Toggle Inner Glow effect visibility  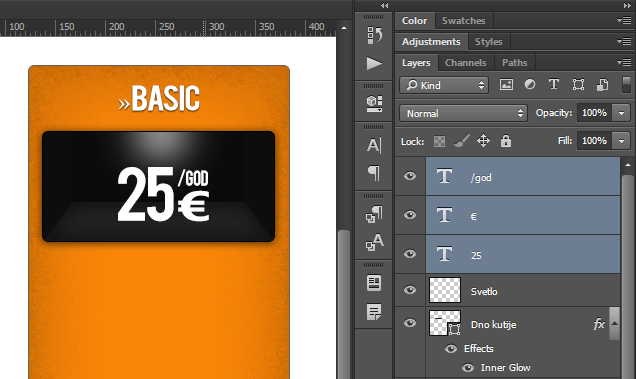468,368
